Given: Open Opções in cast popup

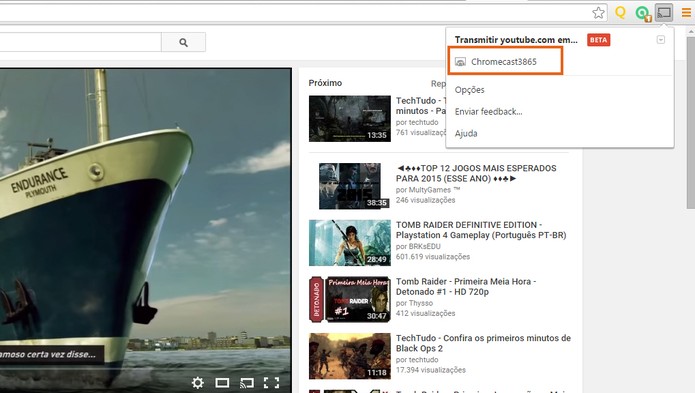Looking at the screenshot, I should pos(469,90).
